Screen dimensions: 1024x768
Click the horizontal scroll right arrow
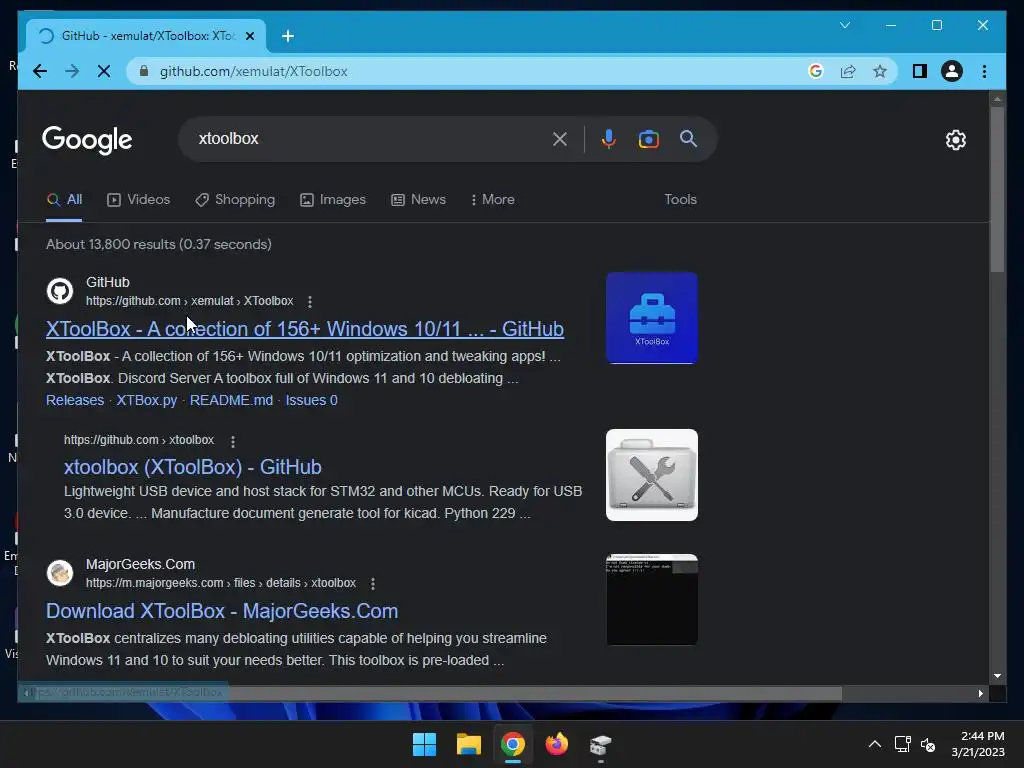click(980, 694)
